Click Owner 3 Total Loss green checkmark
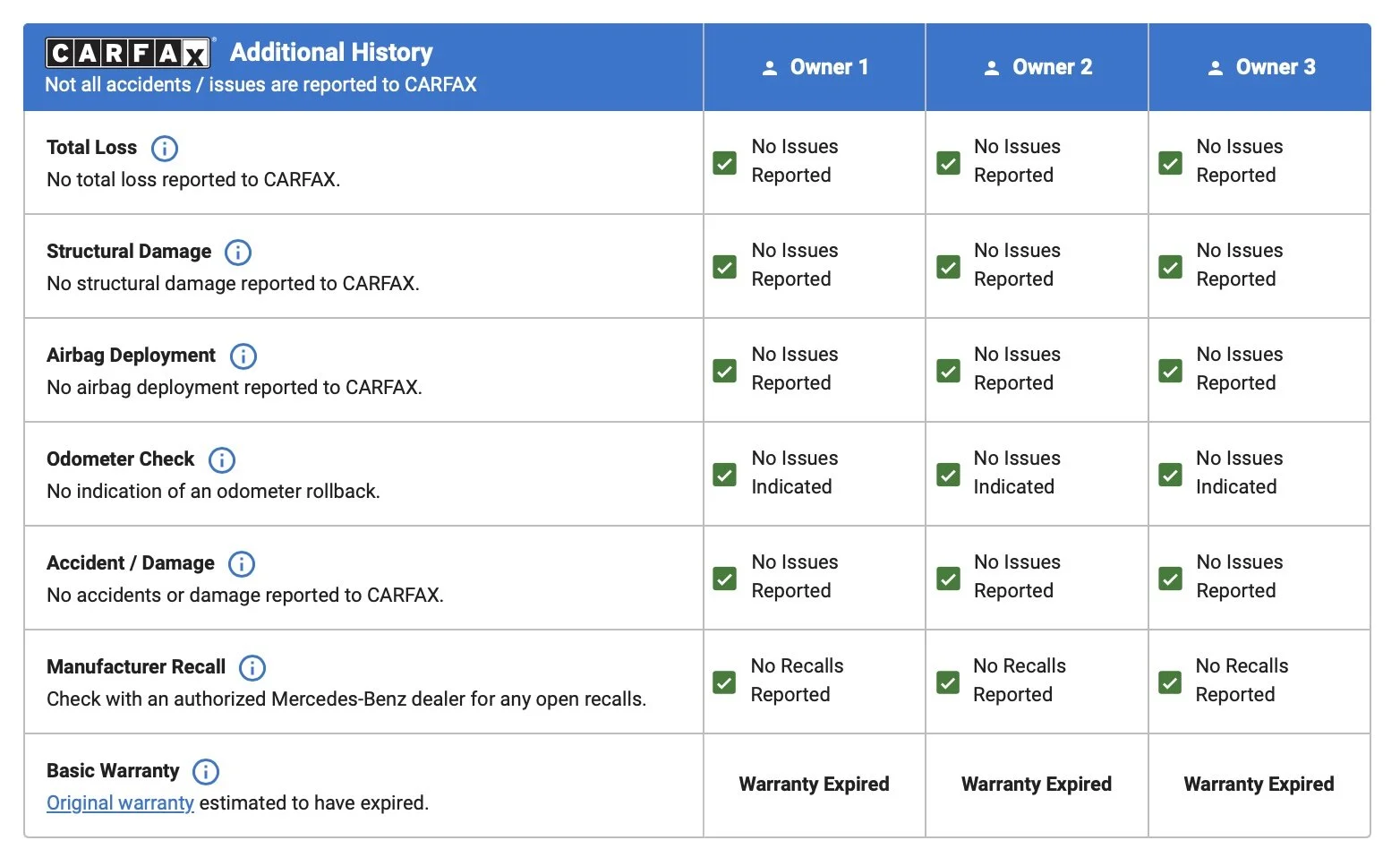Screen dimensions: 1400x849 click(1170, 163)
